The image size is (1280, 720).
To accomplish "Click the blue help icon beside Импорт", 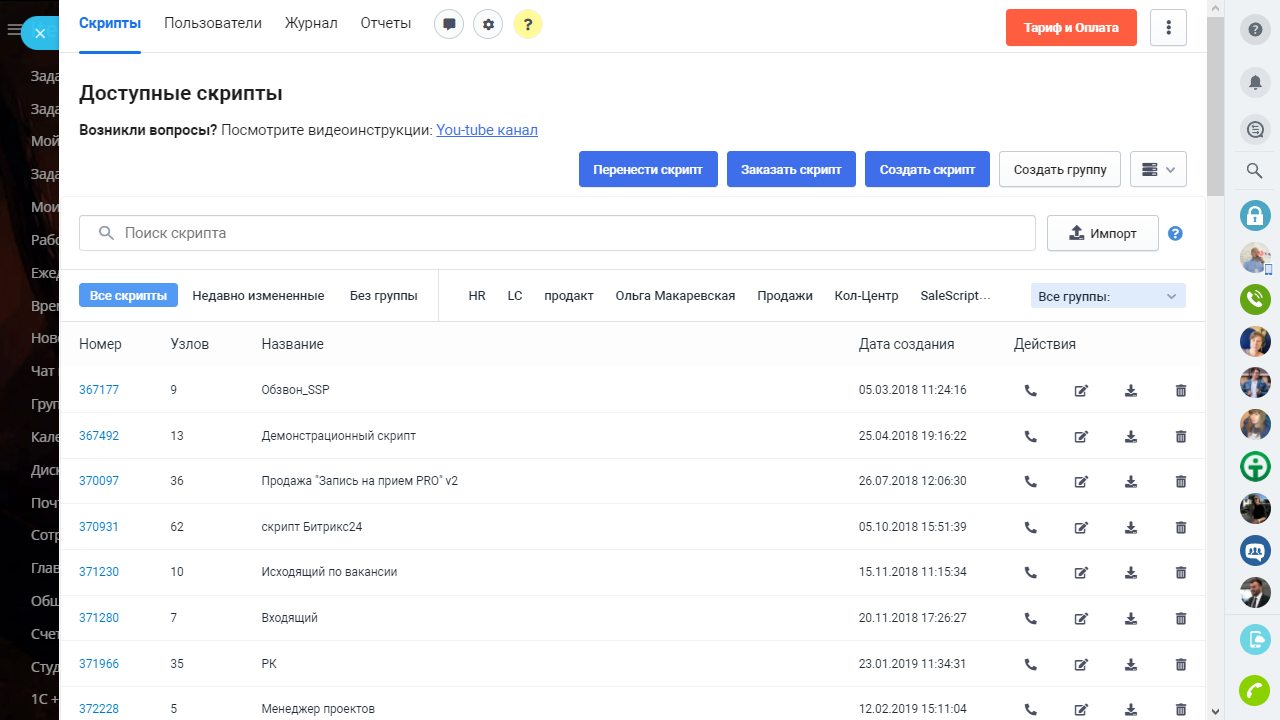I will tap(1176, 233).
